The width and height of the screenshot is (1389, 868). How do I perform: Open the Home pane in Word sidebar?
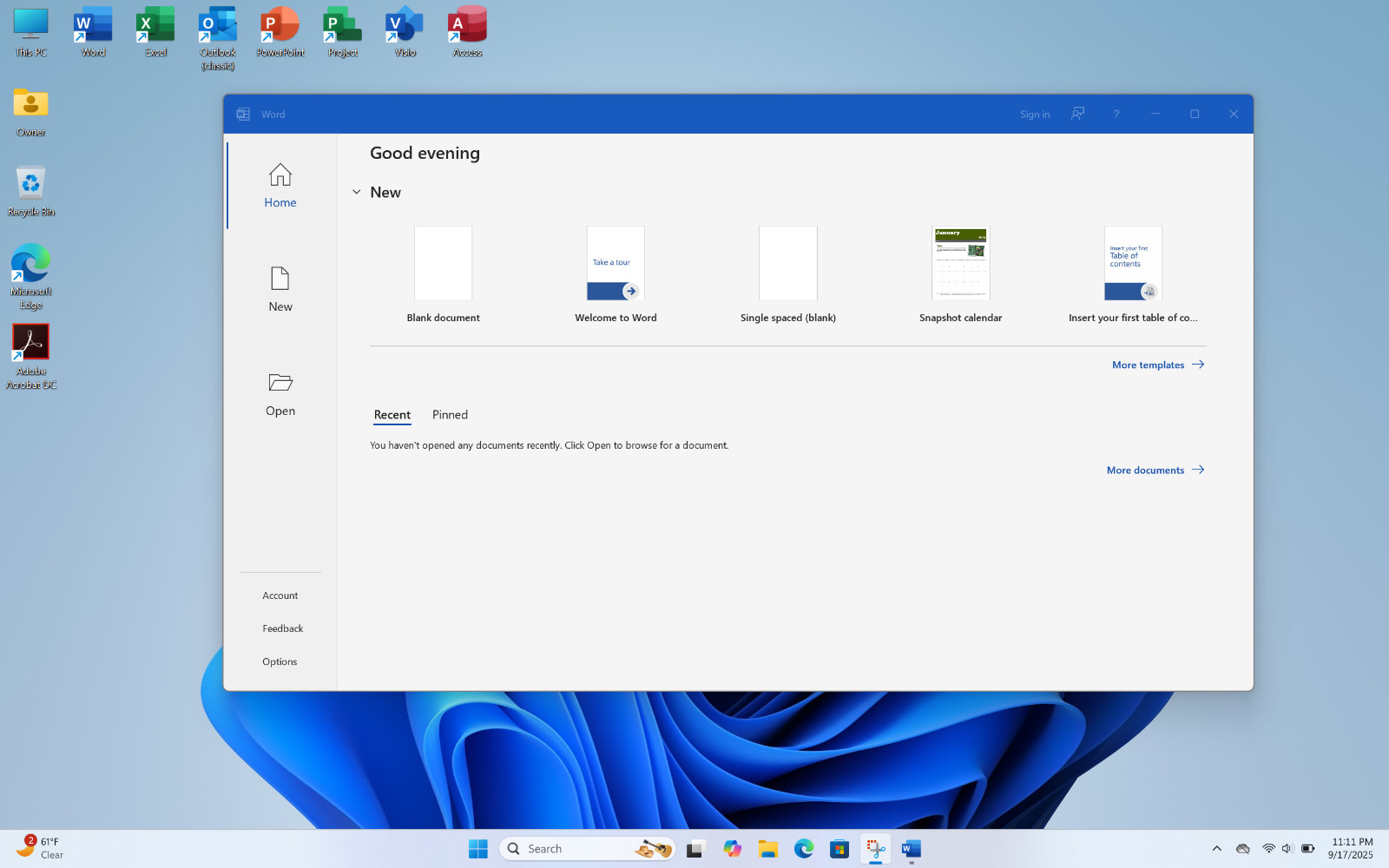click(x=280, y=185)
